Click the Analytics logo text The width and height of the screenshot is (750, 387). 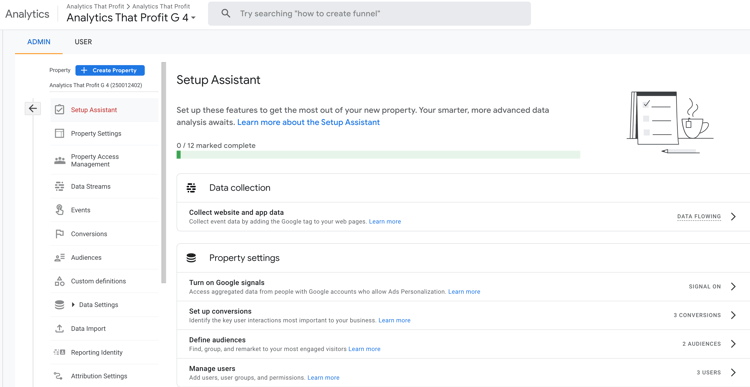pos(27,14)
